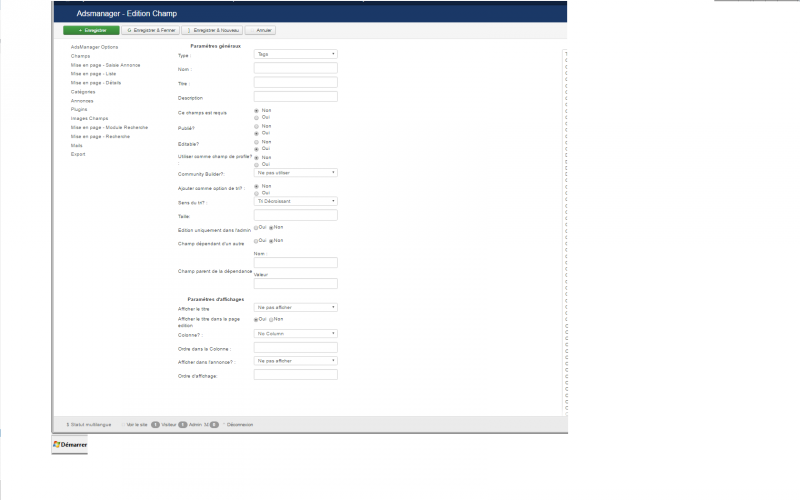
Task: Click Enregistrer & Nouveau button
Action: (212, 31)
